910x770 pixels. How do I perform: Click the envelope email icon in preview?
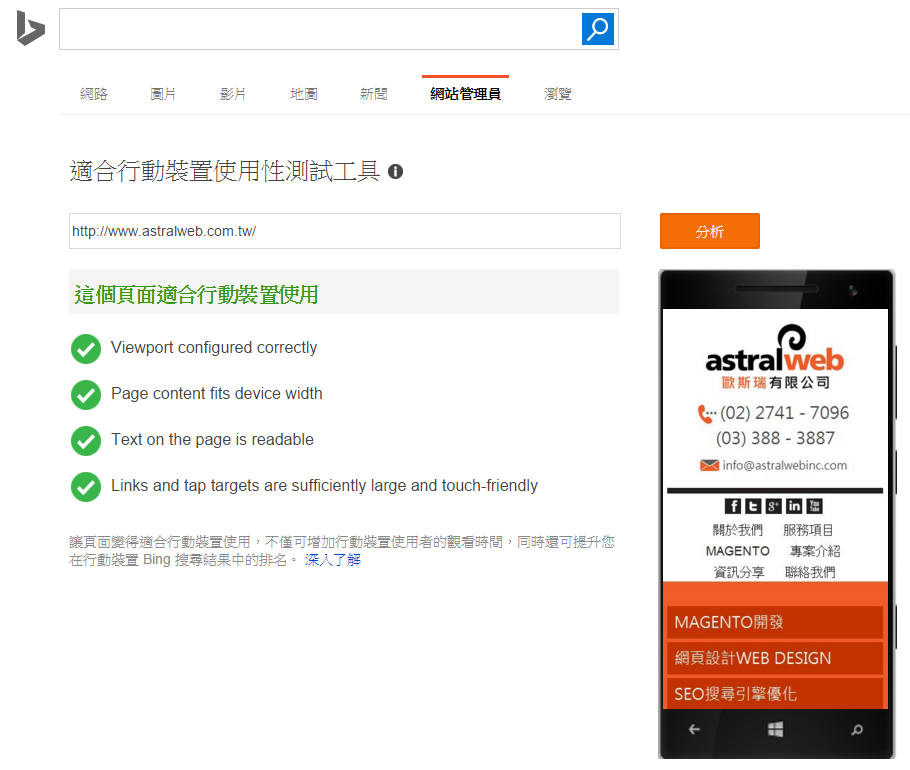(x=709, y=465)
